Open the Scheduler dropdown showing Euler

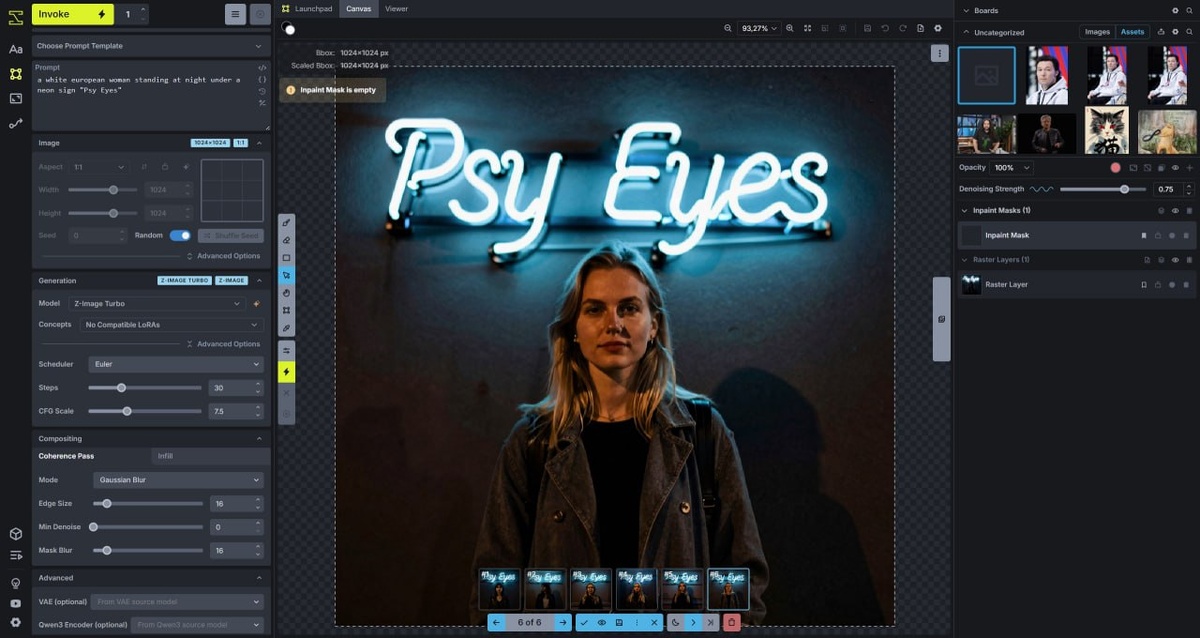[x=176, y=365]
